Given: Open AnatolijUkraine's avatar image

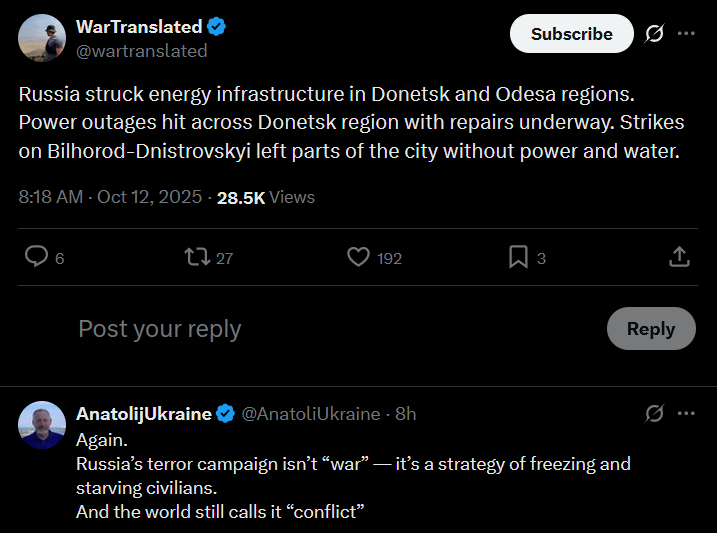Looking at the screenshot, I should 42,425.
